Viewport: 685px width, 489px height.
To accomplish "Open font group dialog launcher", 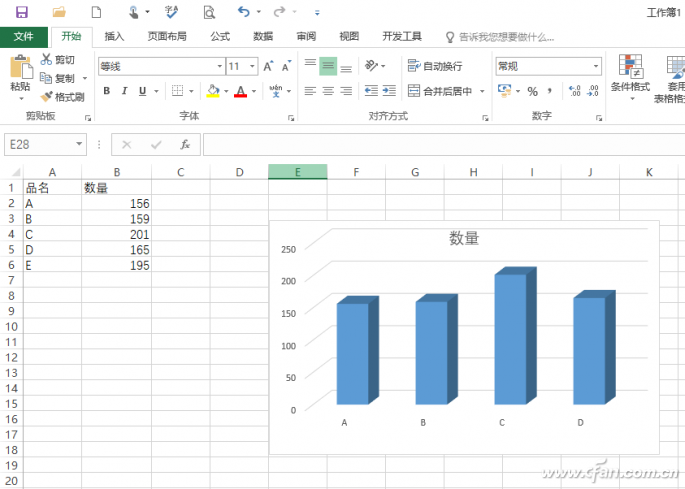I will coord(291,118).
